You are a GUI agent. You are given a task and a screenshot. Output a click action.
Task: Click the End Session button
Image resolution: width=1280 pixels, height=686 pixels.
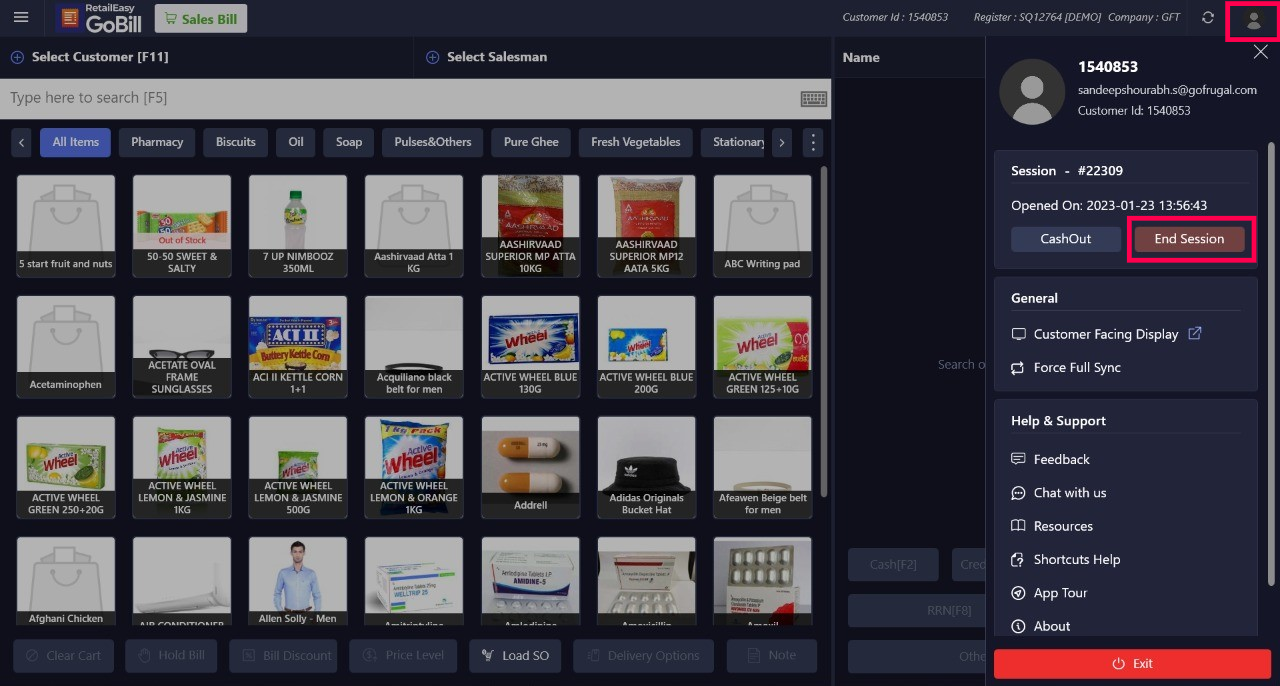tap(1189, 239)
